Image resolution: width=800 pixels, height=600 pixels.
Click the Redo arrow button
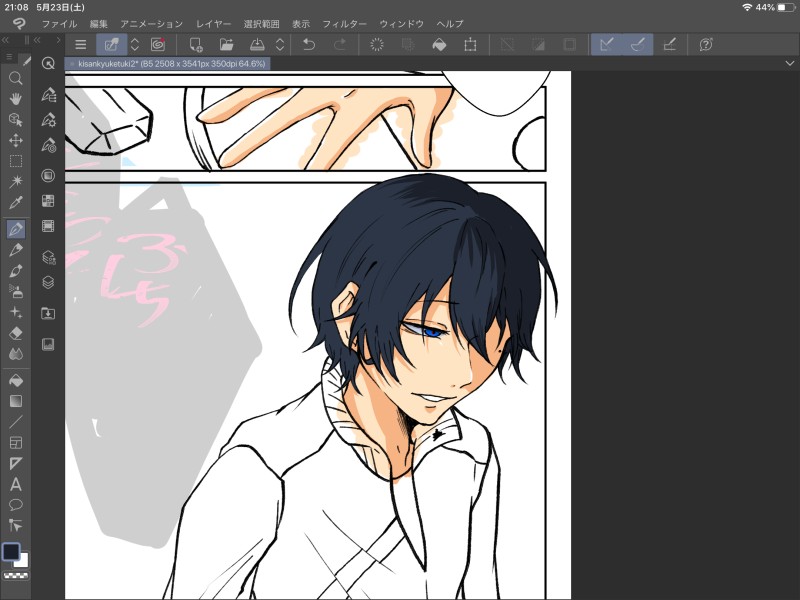click(x=340, y=45)
